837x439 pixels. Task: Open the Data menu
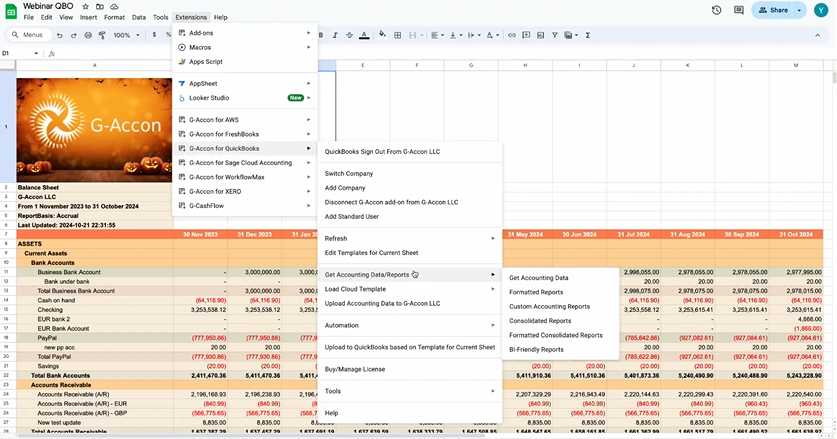pyautogui.click(x=139, y=17)
